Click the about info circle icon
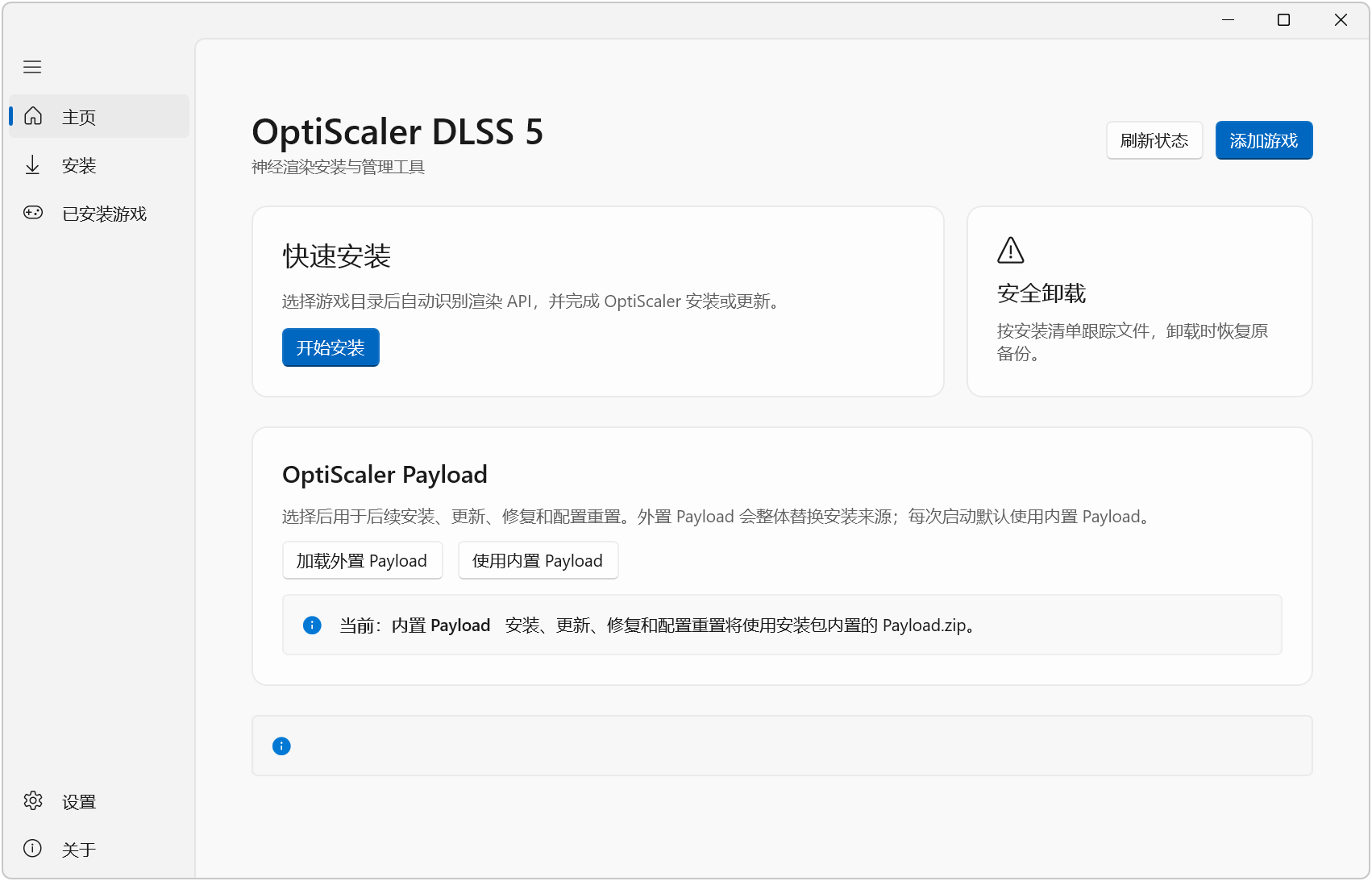Screen dimensions: 1372x881 coord(33,848)
